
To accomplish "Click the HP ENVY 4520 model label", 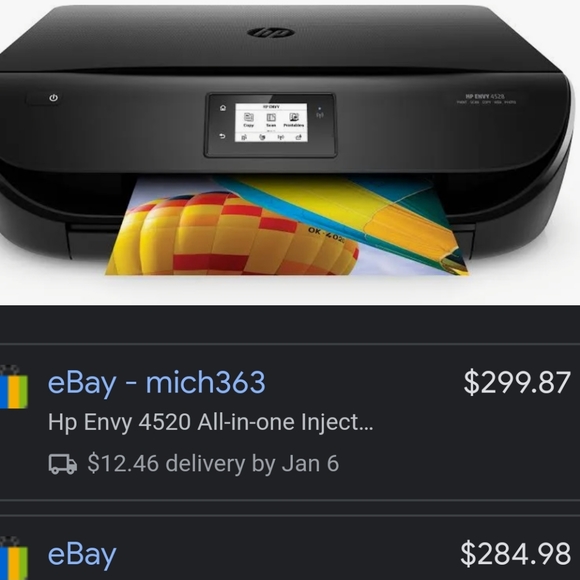I will pyautogui.click(x=485, y=96).
